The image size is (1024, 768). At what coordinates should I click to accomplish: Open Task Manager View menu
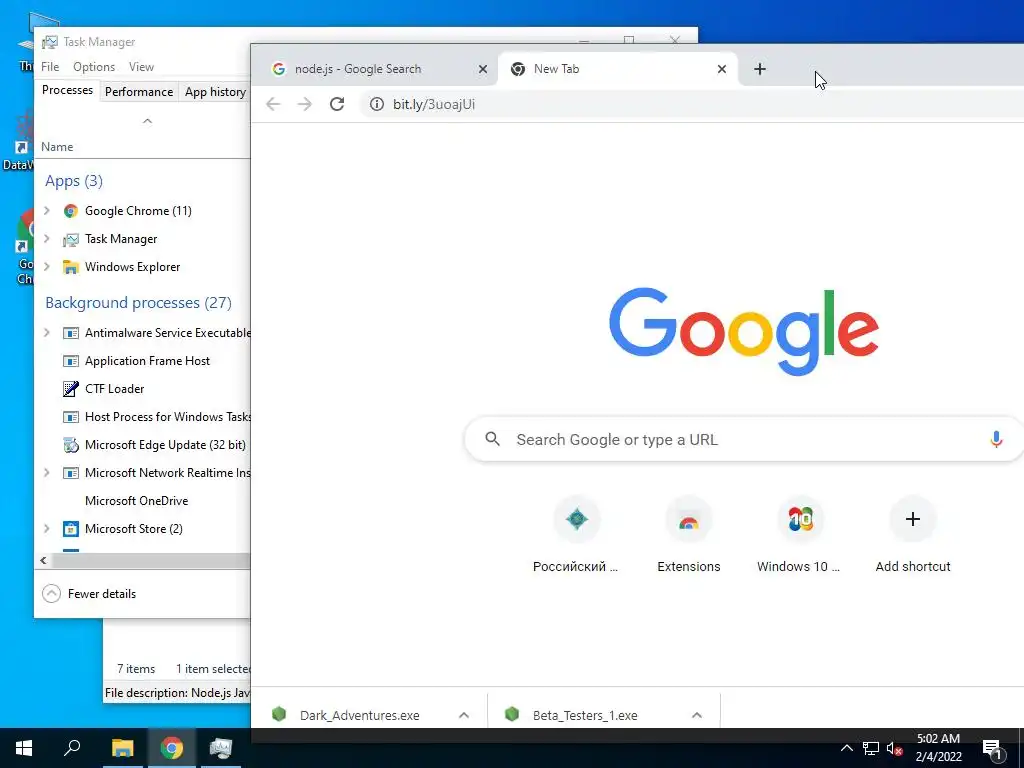[x=141, y=67]
